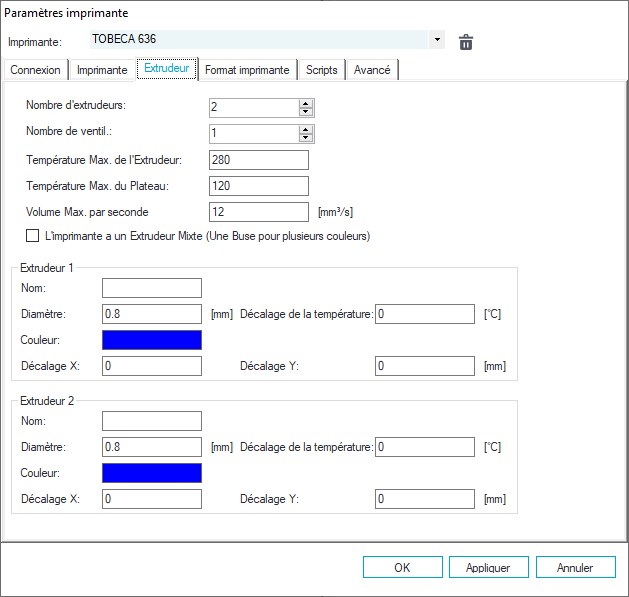This screenshot has height=597, width=629.
Task: Increase the number of extruders with up arrow
Action: click(x=306, y=104)
